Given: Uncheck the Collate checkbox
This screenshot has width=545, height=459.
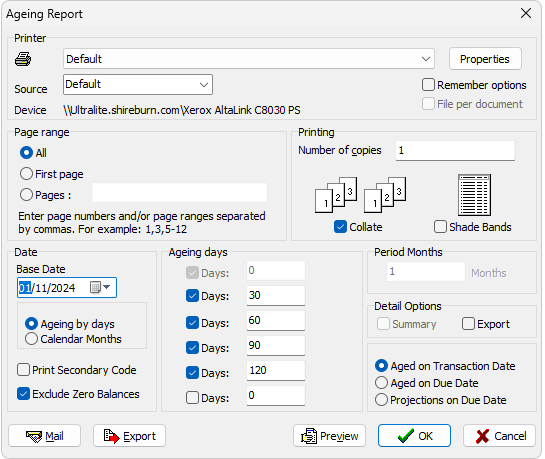Looking at the screenshot, I should 340,227.
